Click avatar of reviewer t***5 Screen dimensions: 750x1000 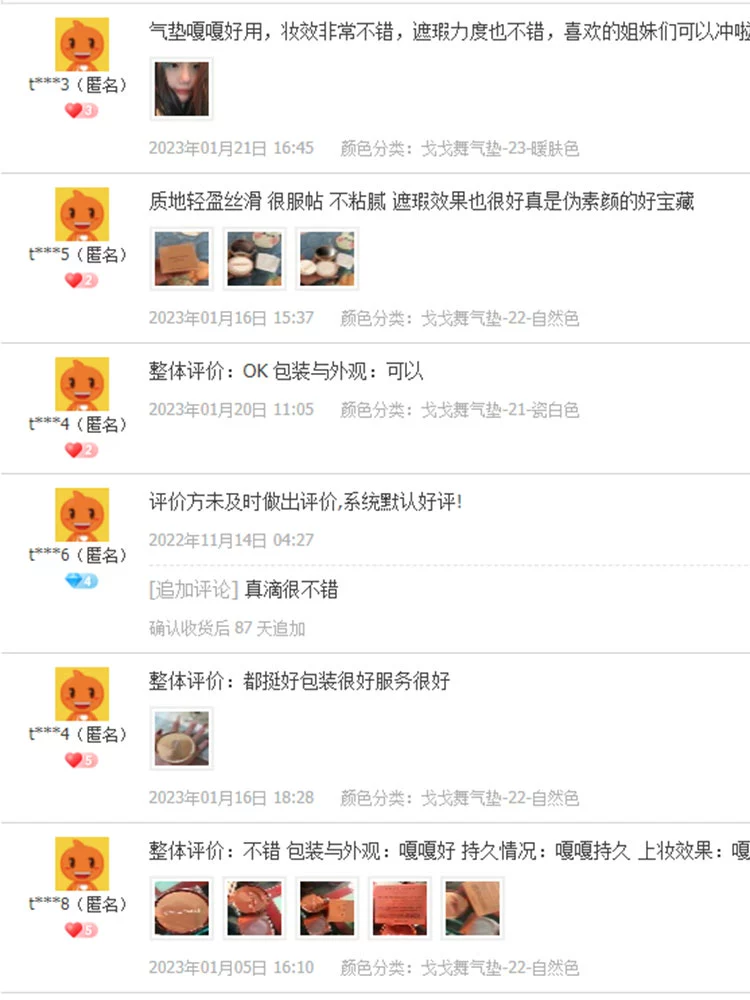82,214
